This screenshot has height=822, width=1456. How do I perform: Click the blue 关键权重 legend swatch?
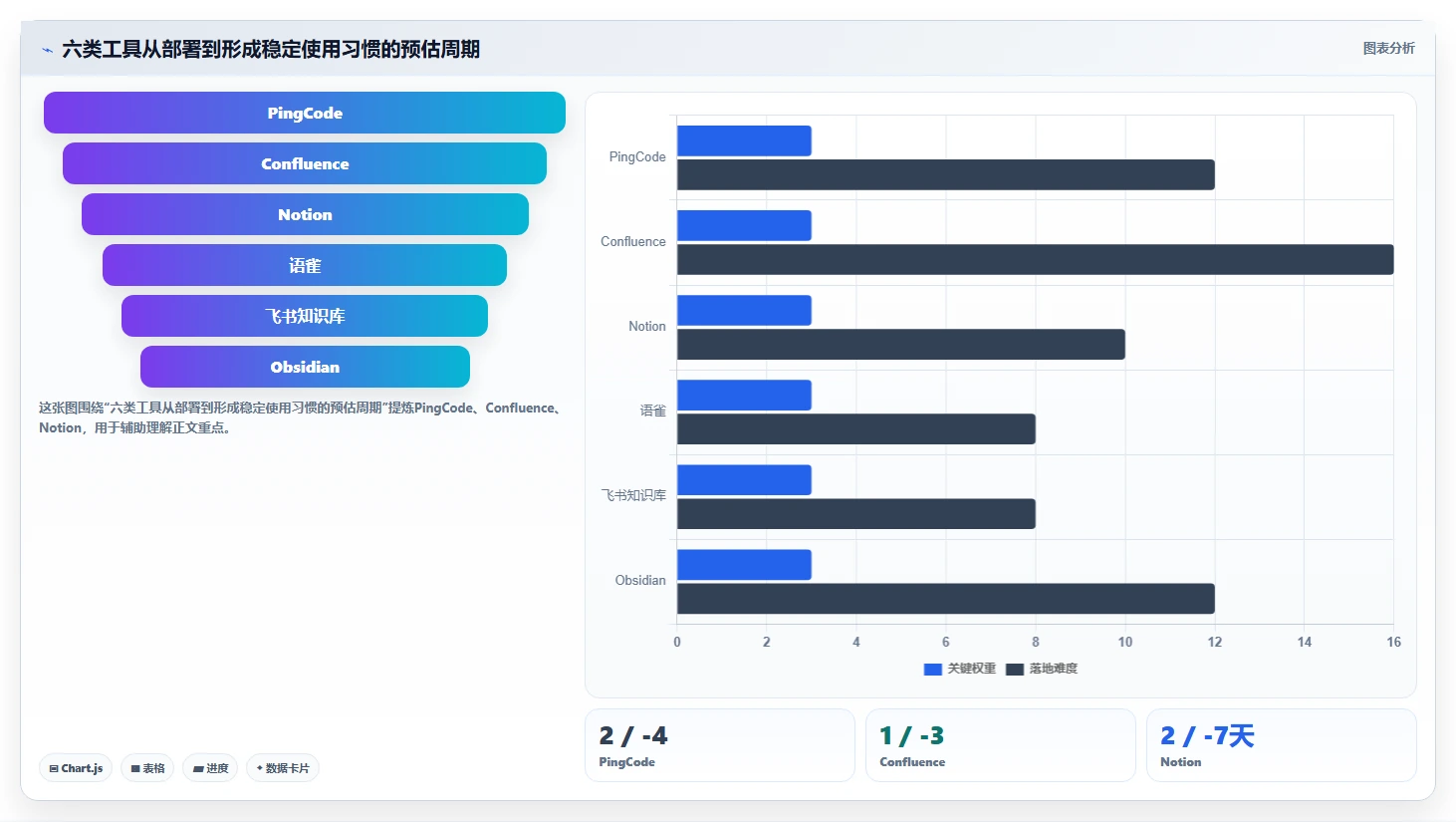point(933,670)
